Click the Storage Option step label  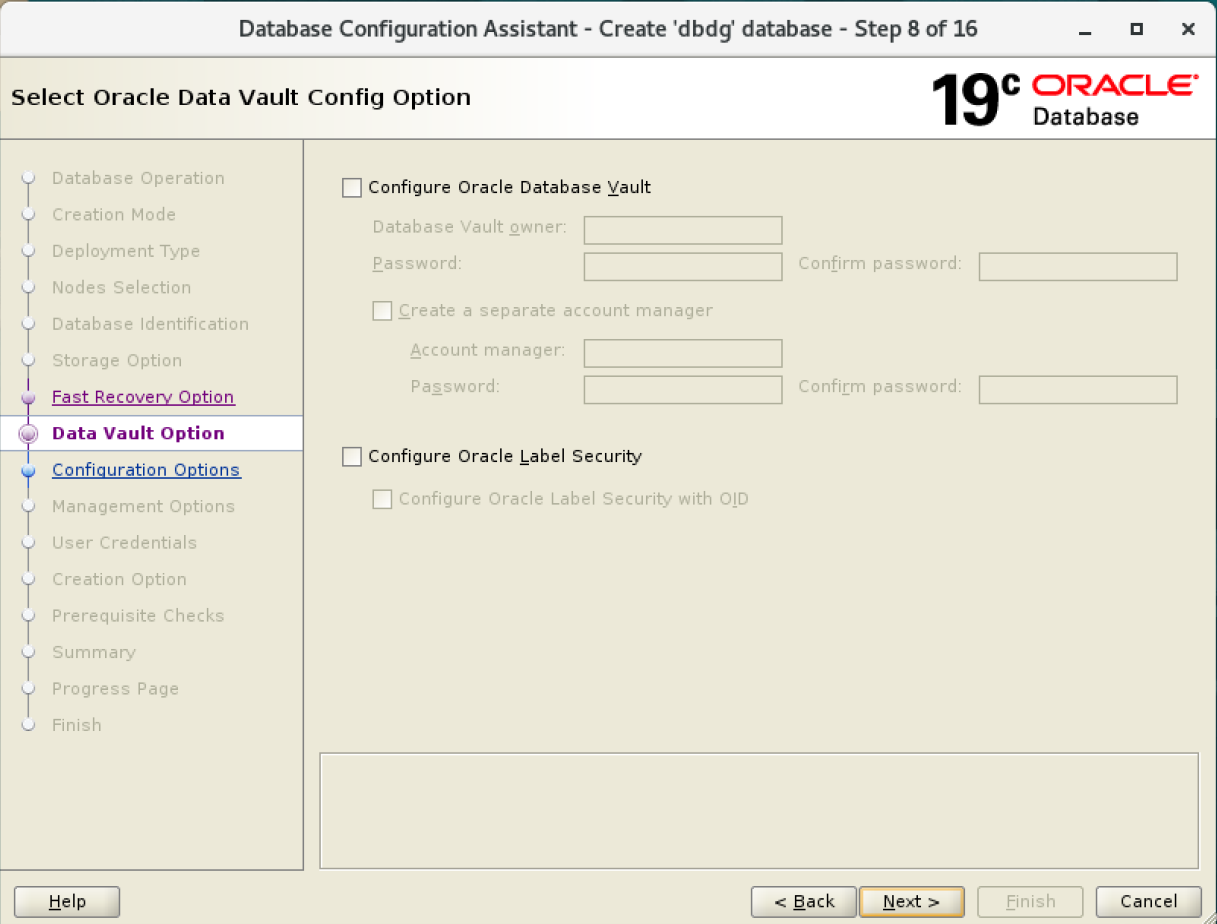point(117,361)
